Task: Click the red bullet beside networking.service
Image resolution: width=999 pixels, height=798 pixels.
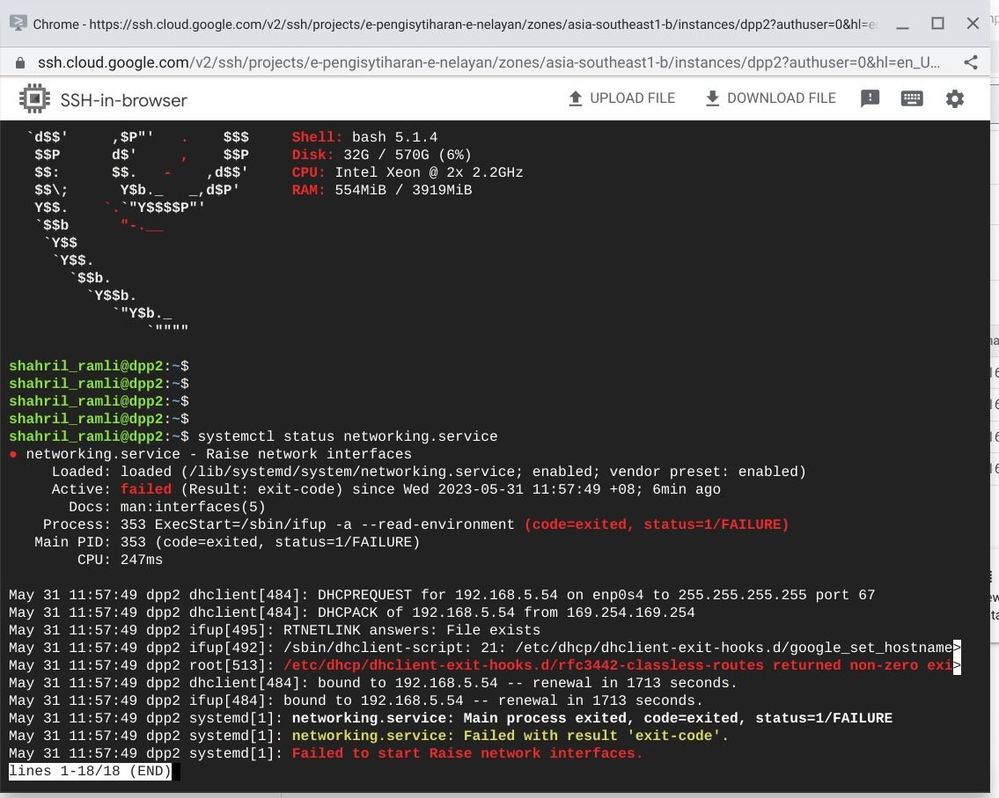Action: (13, 454)
